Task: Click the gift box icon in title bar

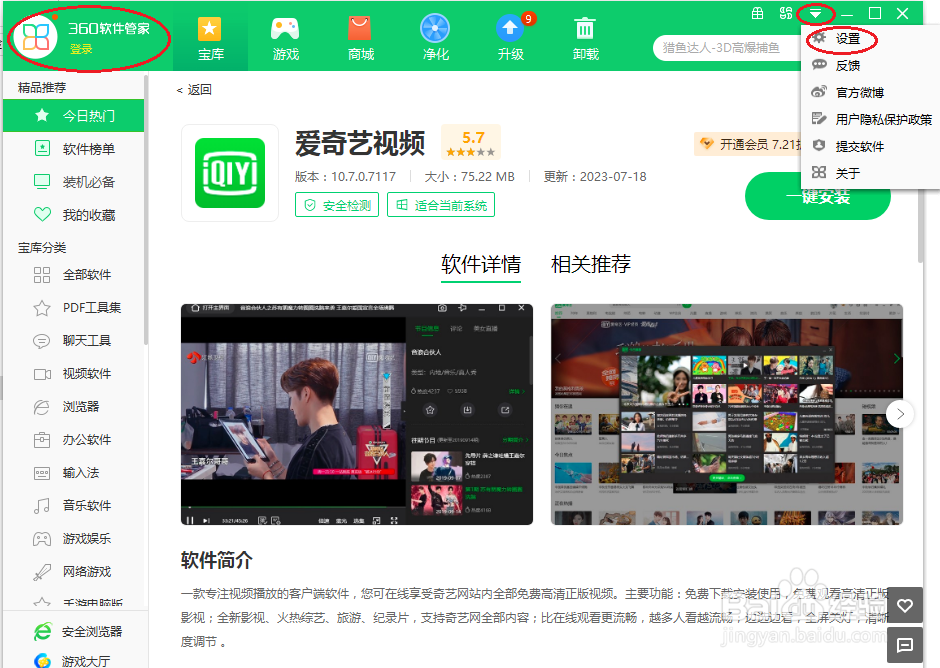Action: click(758, 13)
